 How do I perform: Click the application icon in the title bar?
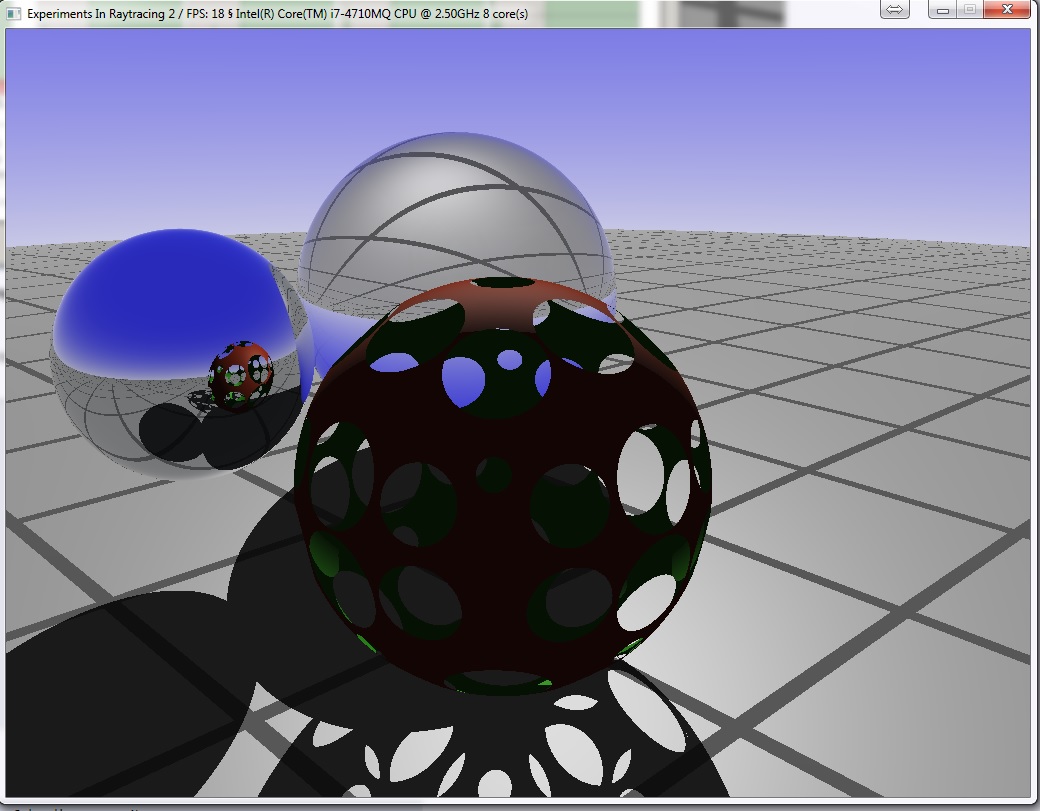[x=13, y=13]
